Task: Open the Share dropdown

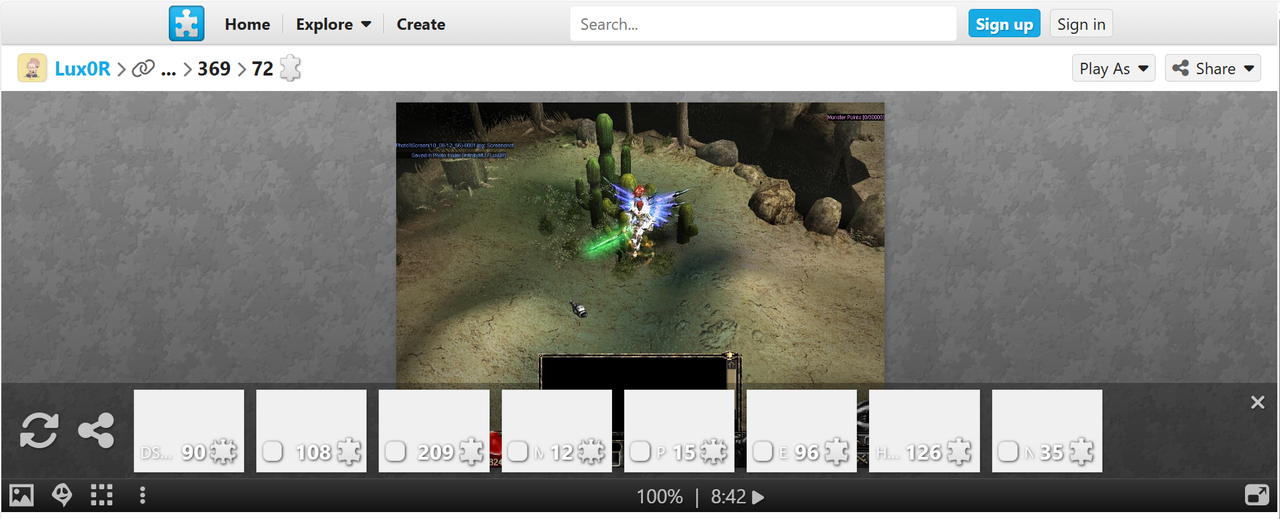Action: 1212,68
